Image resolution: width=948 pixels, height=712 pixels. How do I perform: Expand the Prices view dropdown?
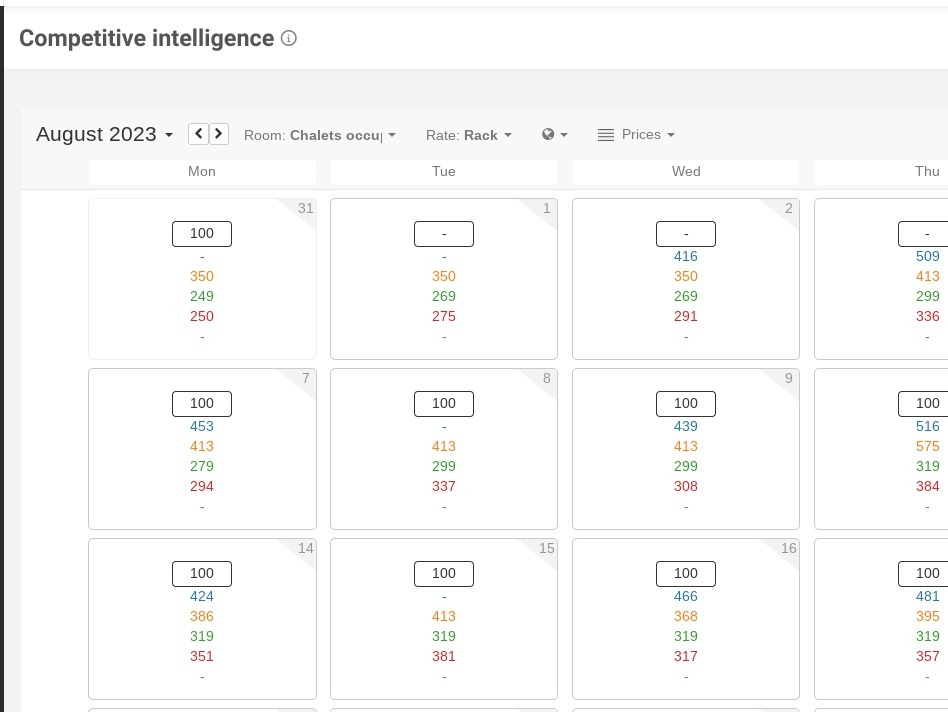pyautogui.click(x=648, y=134)
